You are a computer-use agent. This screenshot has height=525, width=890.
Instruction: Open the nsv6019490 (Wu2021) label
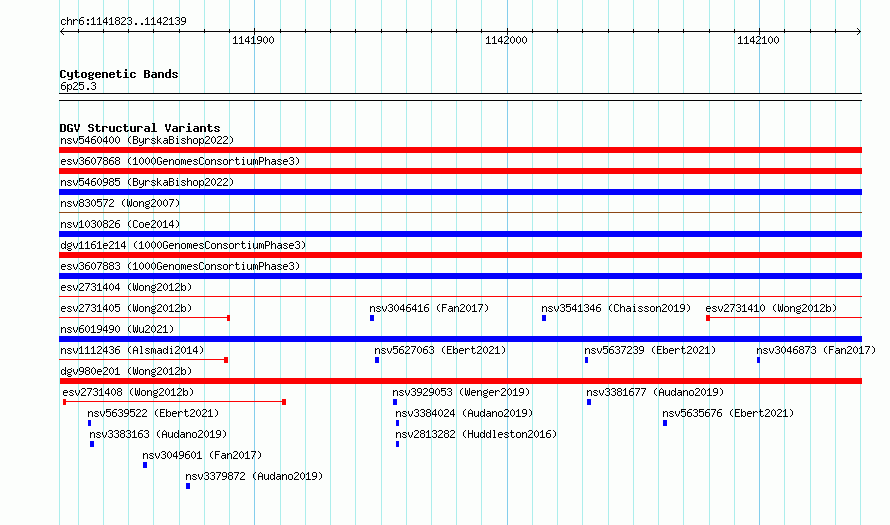117,329
